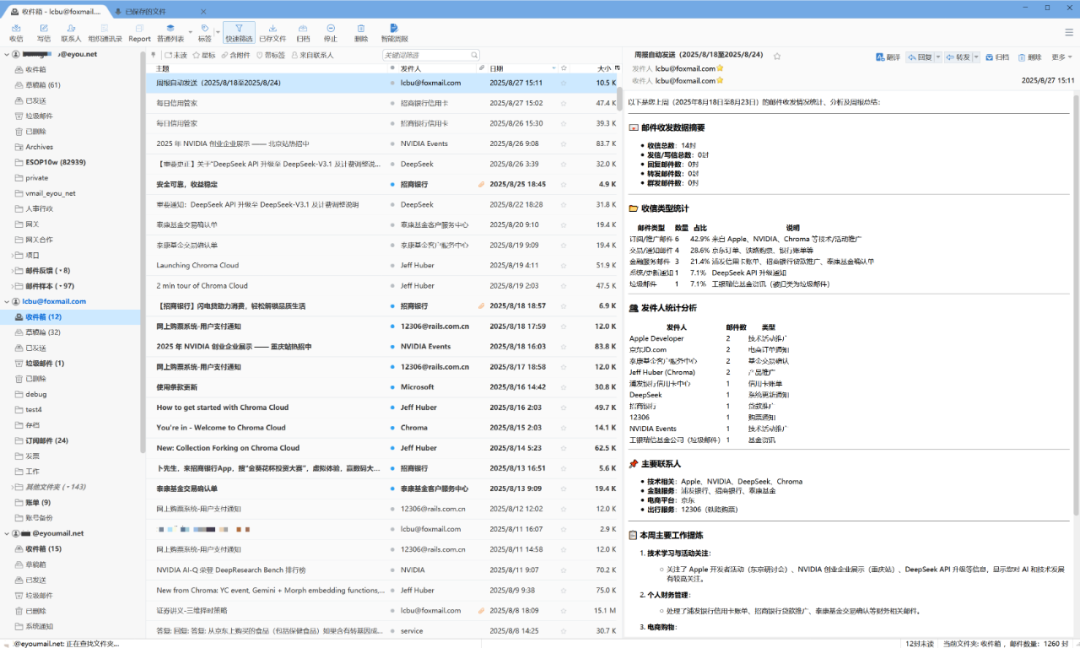Enable the 未读 unread filter

176,55
